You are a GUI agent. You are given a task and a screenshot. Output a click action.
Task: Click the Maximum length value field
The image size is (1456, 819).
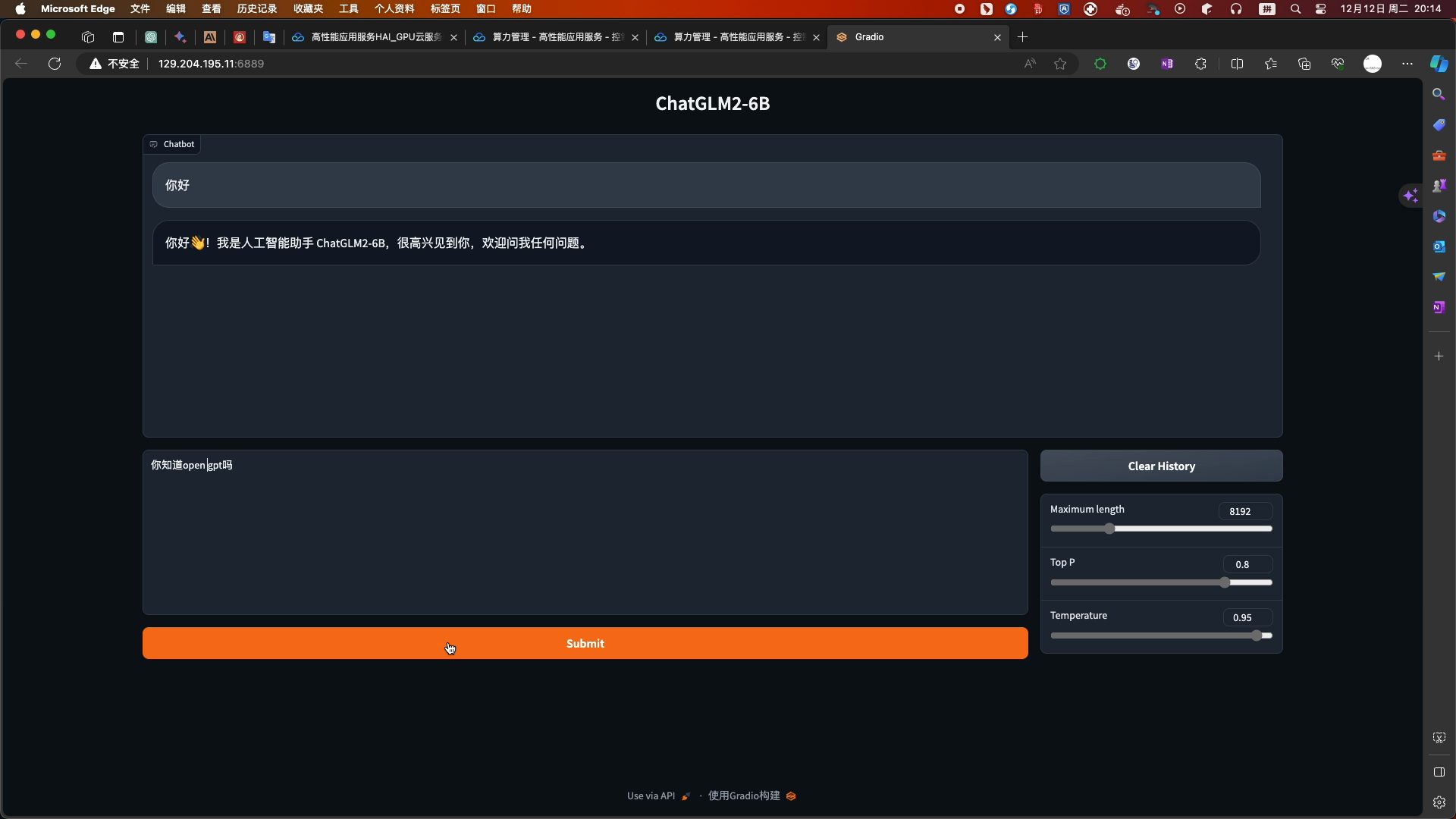pyautogui.click(x=1244, y=511)
